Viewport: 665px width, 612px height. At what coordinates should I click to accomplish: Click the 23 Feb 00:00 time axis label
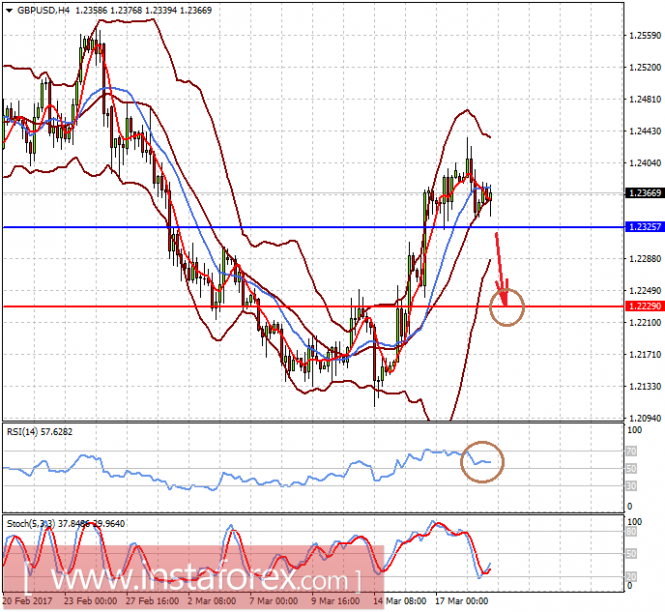90,601
